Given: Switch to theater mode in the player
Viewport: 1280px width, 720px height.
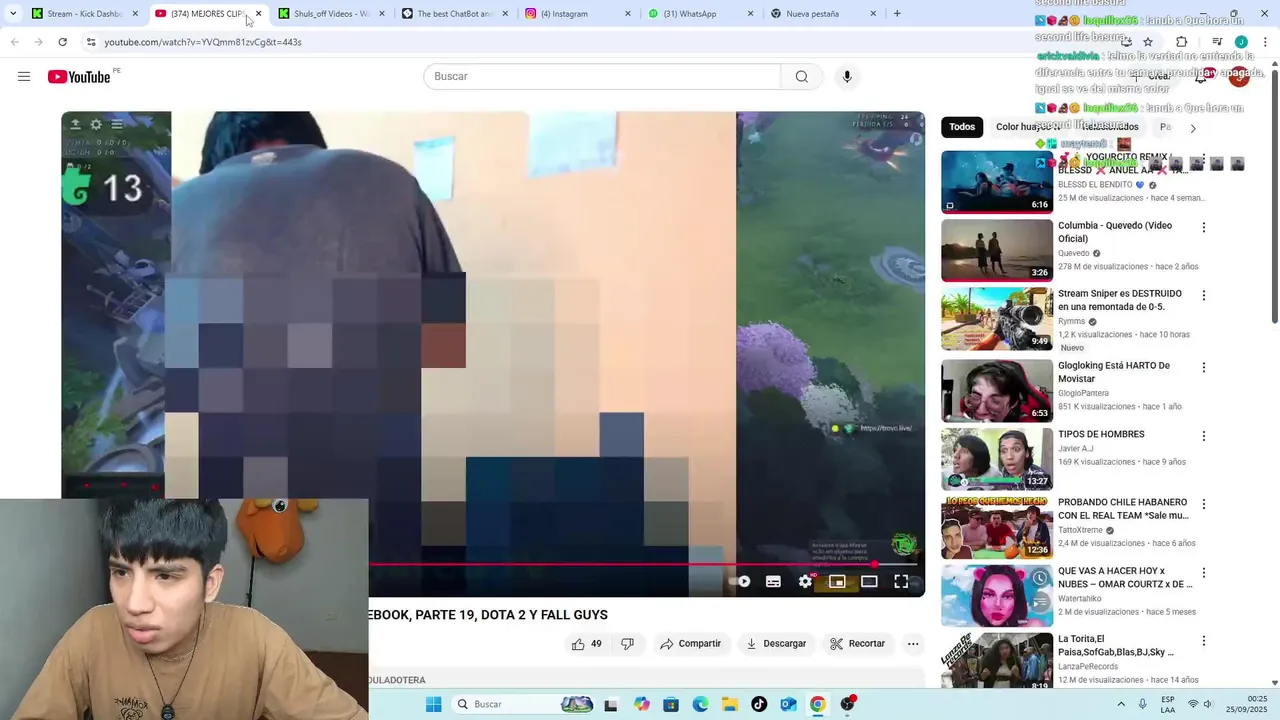Looking at the screenshot, I should click(x=869, y=581).
